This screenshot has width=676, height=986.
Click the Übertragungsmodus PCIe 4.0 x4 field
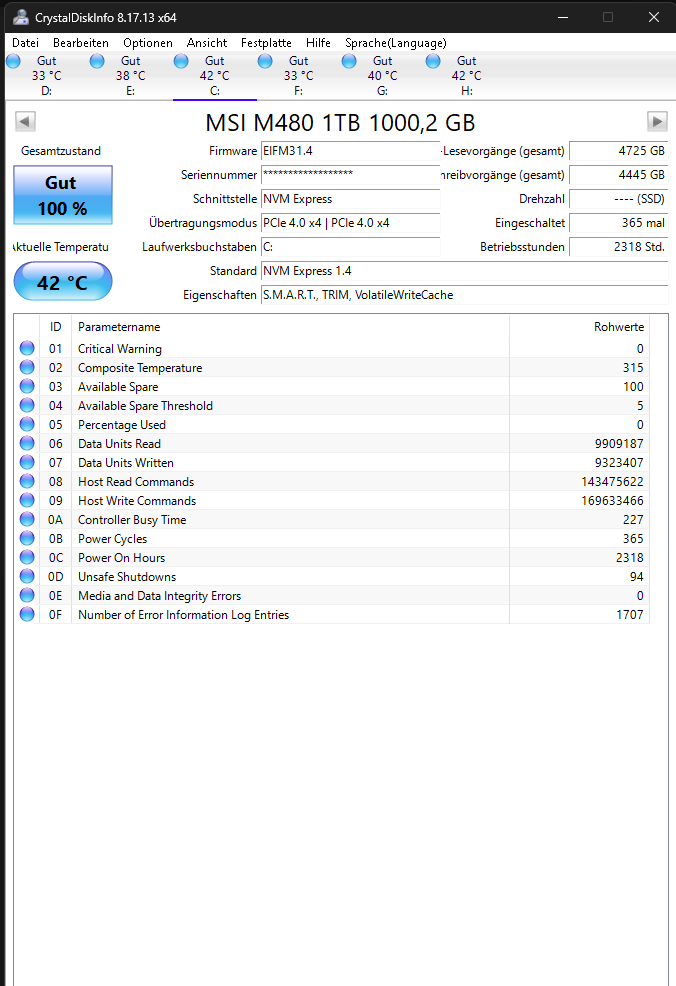350,223
